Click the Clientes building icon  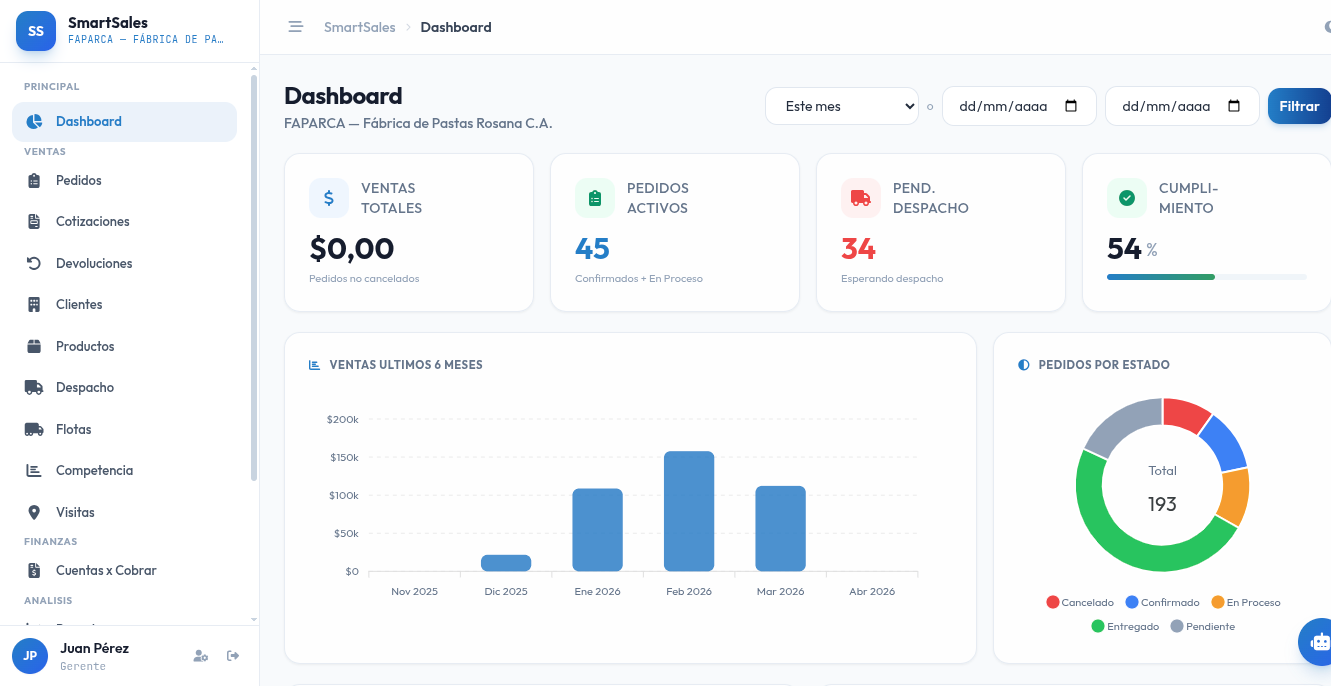tap(34, 305)
